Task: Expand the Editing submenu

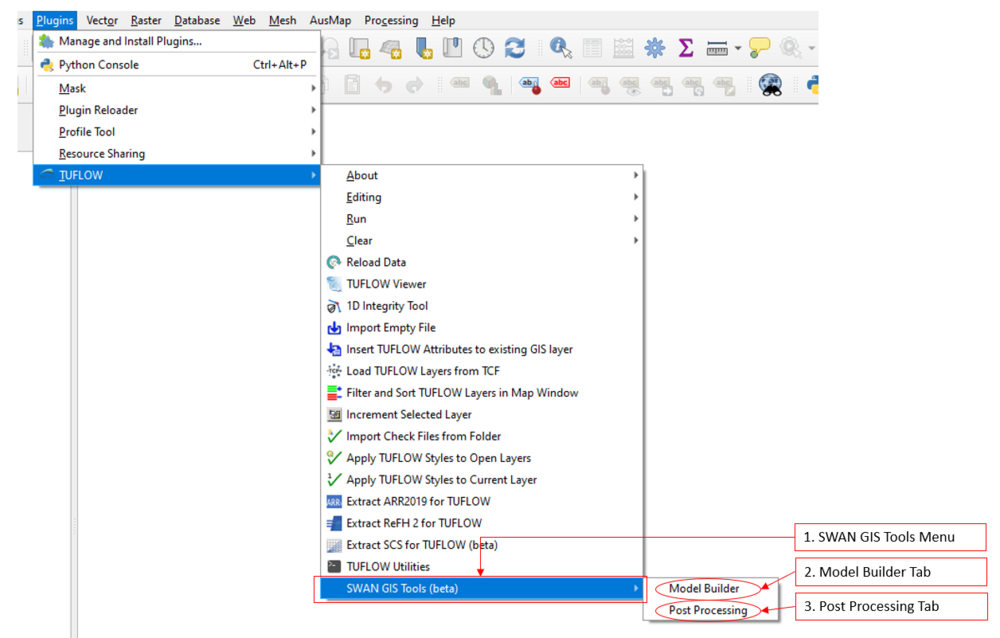Action: click(x=363, y=197)
